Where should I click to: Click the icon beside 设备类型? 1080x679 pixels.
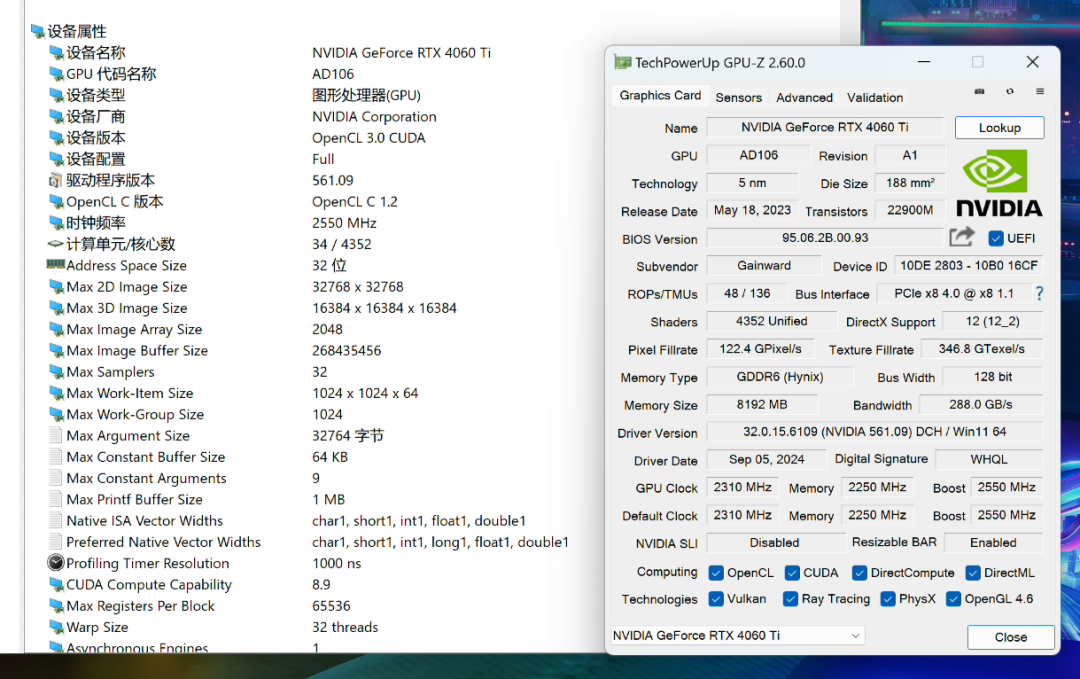(56, 95)
